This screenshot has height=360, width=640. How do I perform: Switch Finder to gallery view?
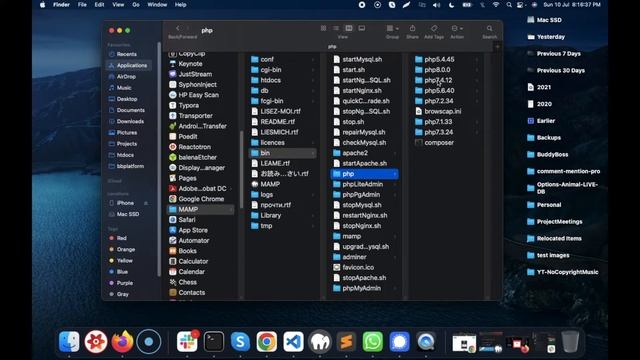click(x=362, y=28)
